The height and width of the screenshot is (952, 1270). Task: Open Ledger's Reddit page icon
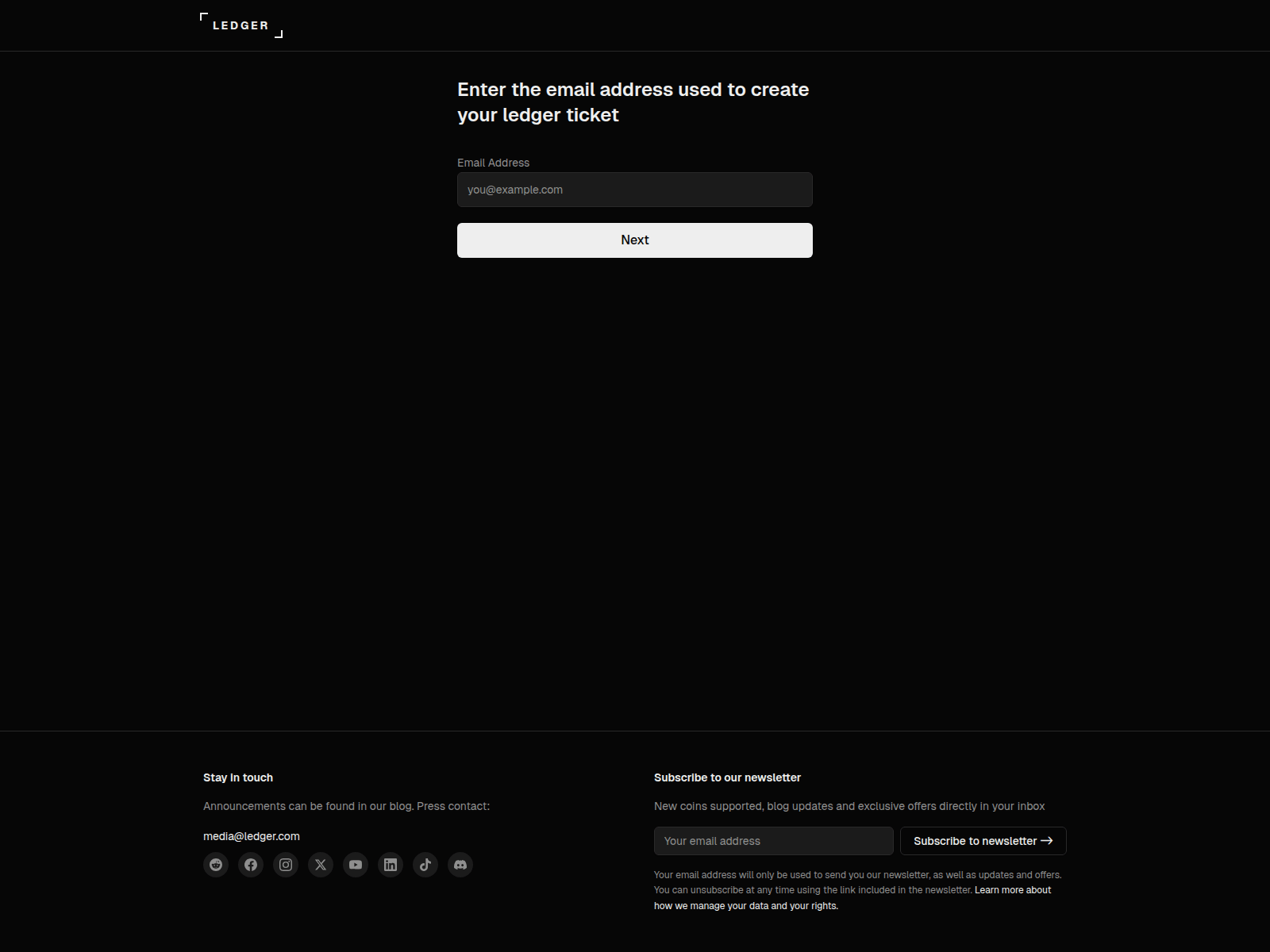click(216, 865)
